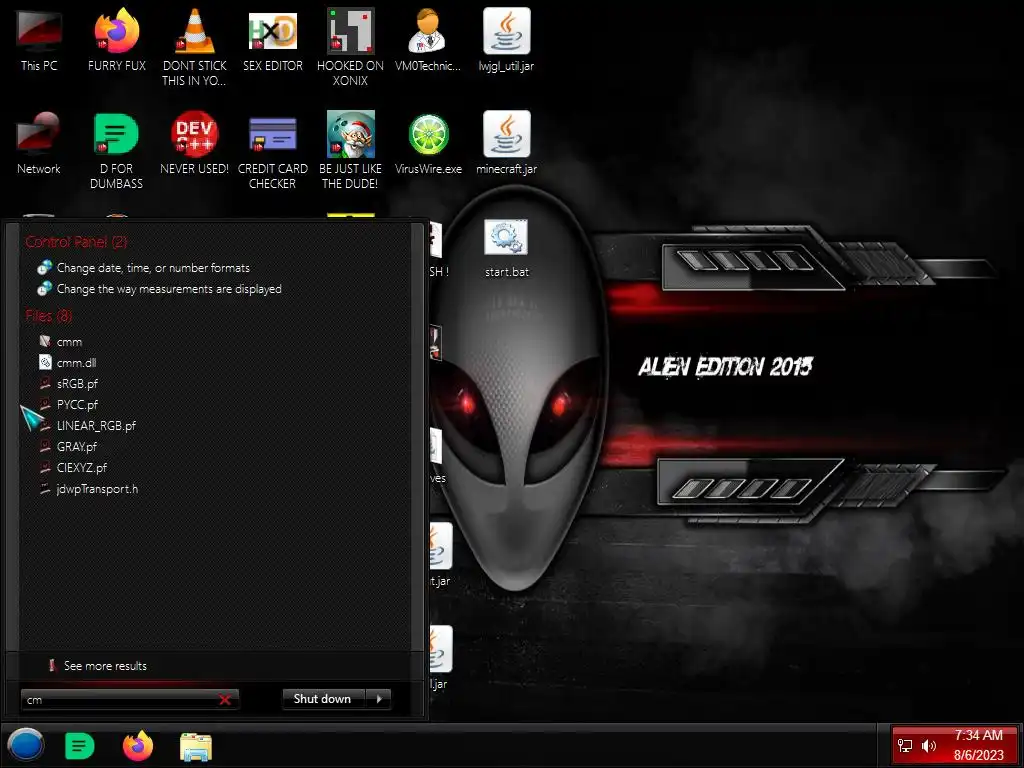This screenshot has height=768, width=1024.
Task: Open the FURRY FUX Firefox desktop icon
Action: 116,40
